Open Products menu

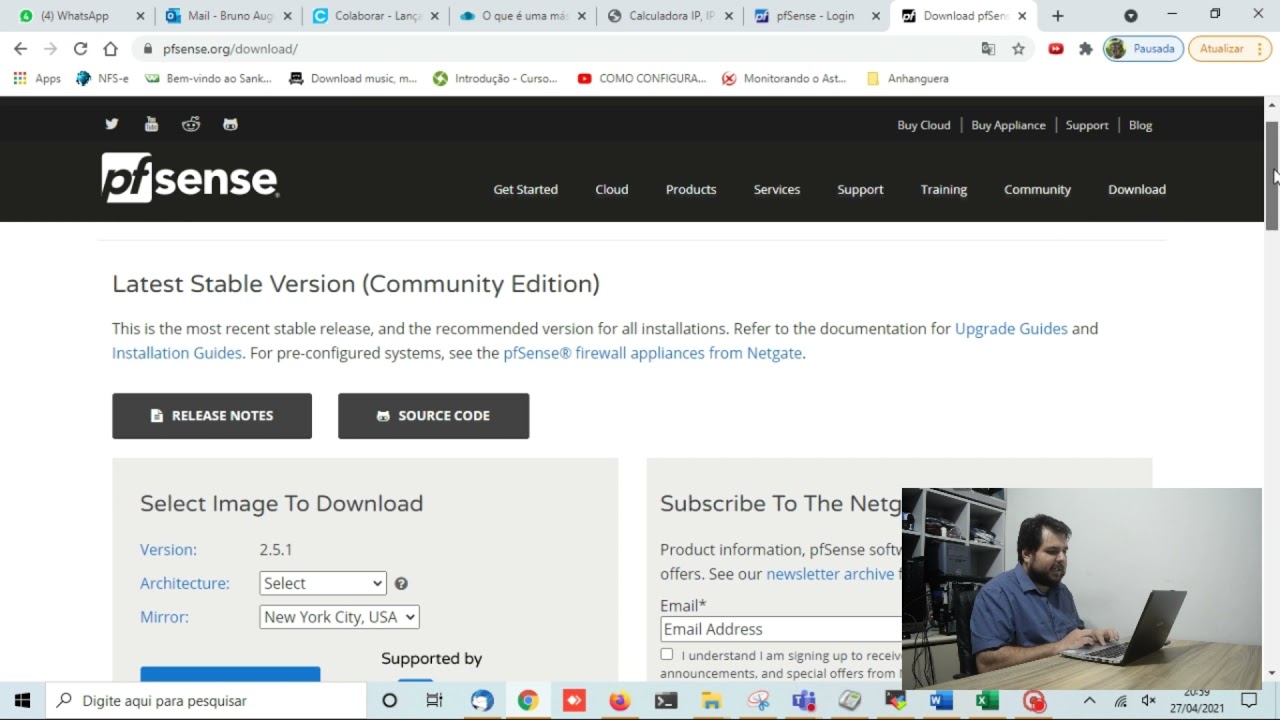(691, 189)
